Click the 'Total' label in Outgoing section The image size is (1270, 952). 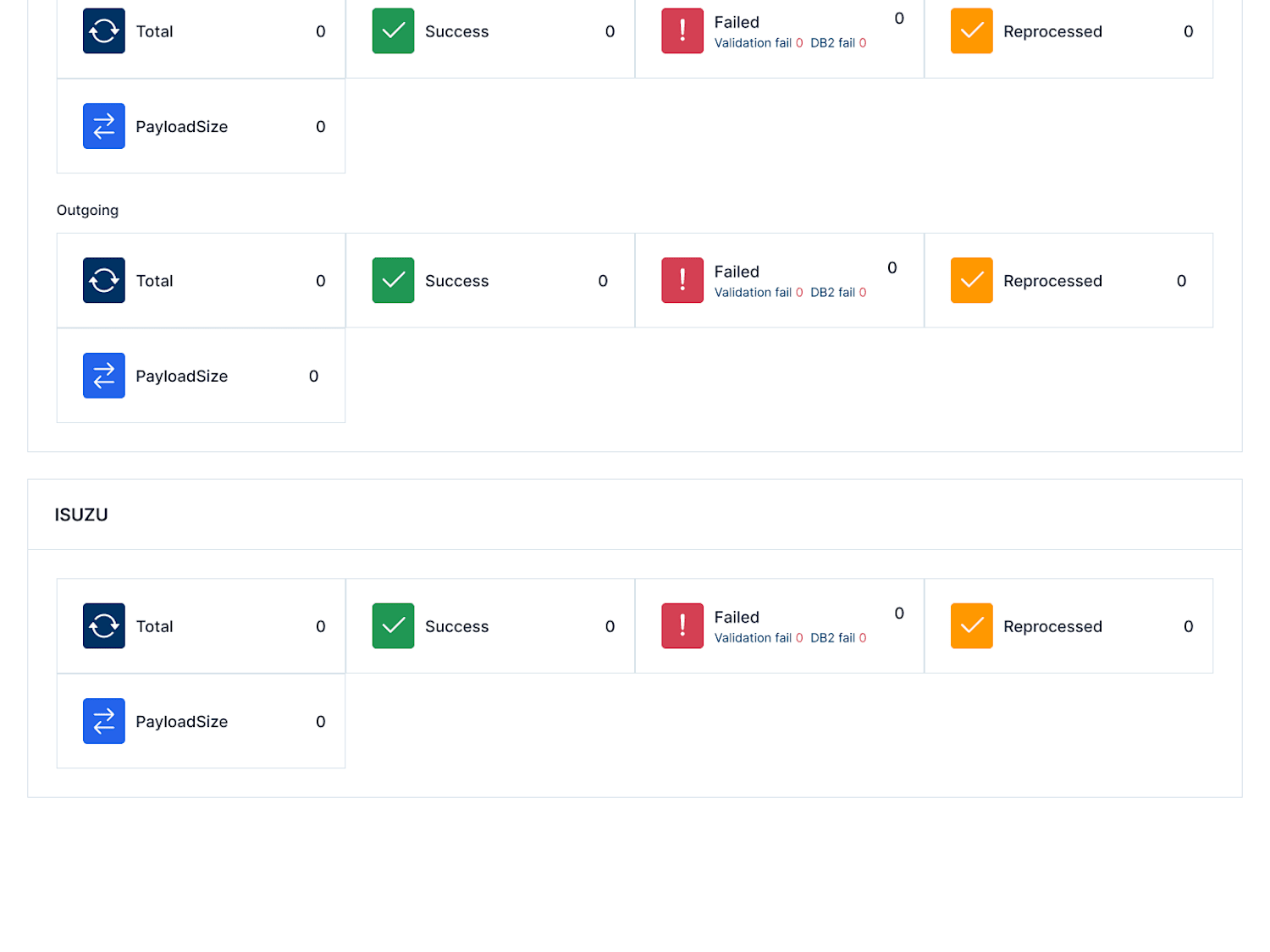(x=154, y=281)
